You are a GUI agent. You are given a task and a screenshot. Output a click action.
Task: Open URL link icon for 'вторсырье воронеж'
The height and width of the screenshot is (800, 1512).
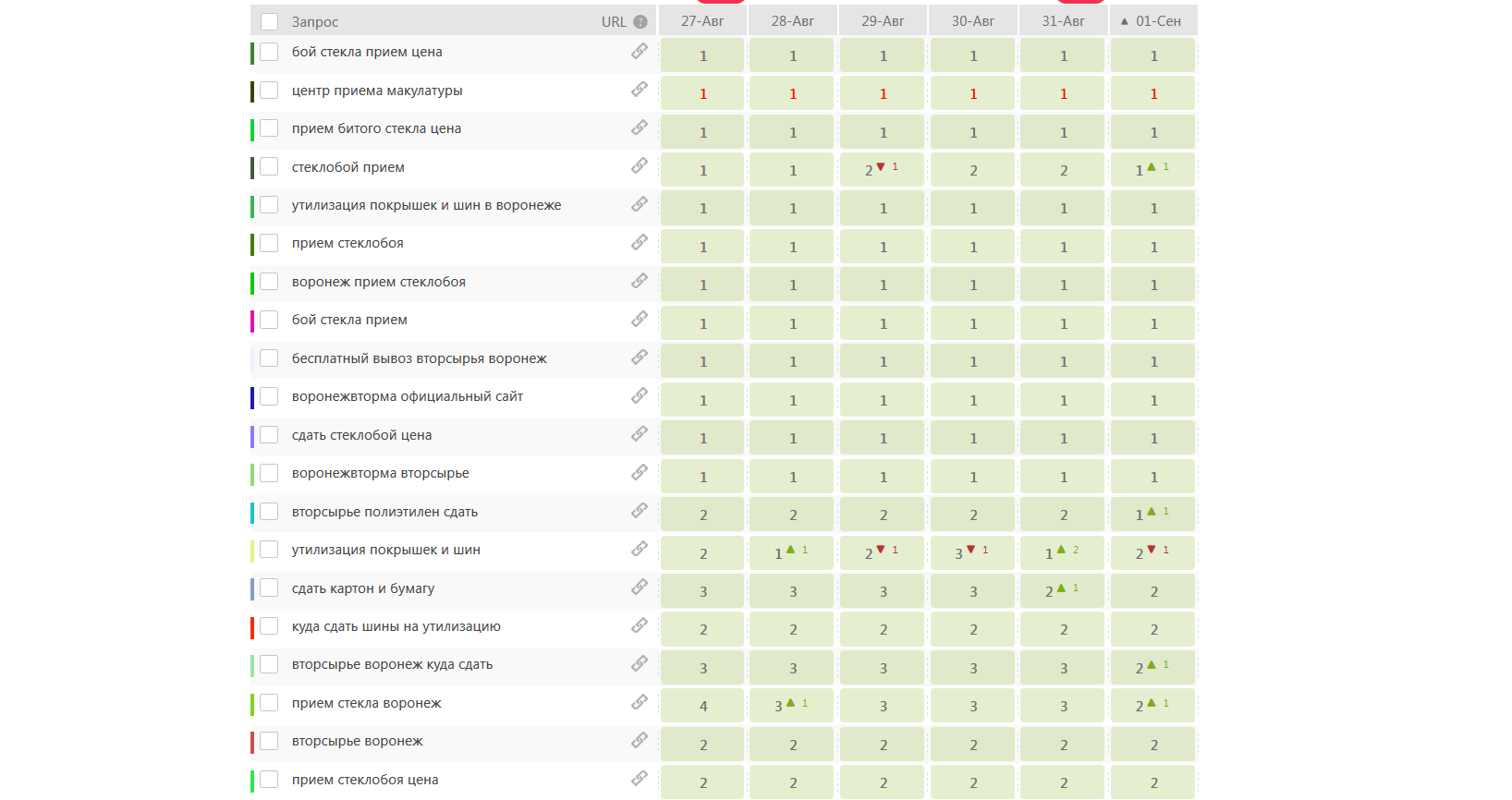640,741
